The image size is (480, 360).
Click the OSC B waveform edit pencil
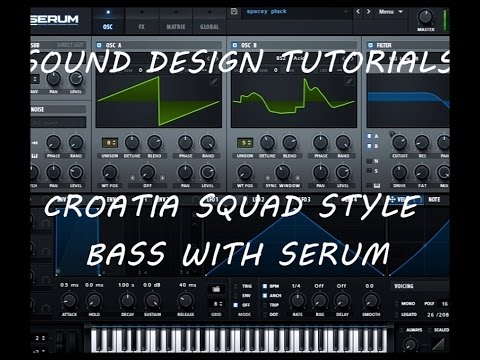coord(349,81)
